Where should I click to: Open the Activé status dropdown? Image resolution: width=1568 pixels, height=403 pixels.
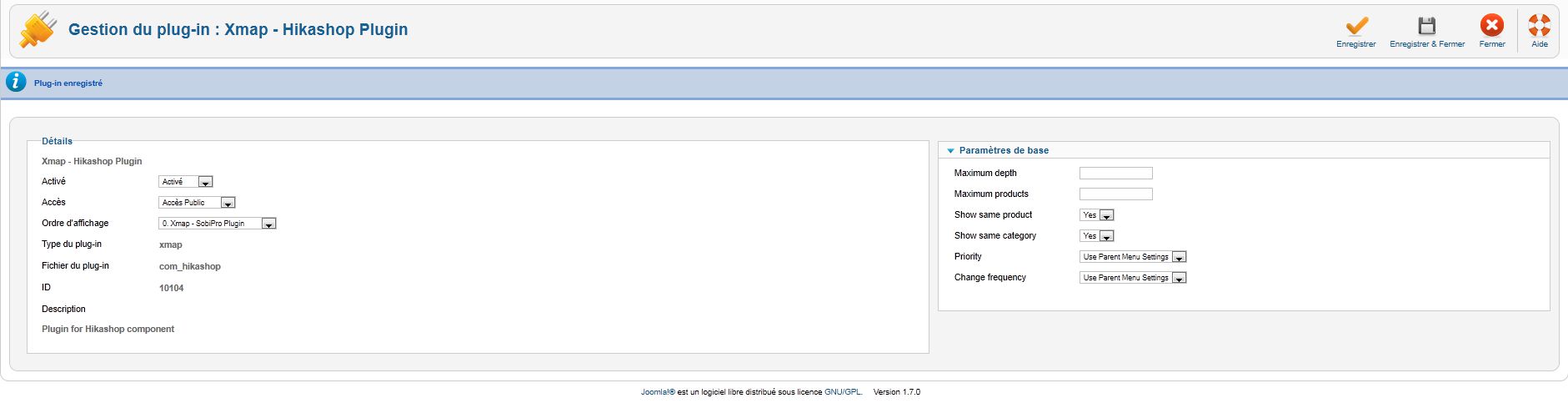click(186, 181)
